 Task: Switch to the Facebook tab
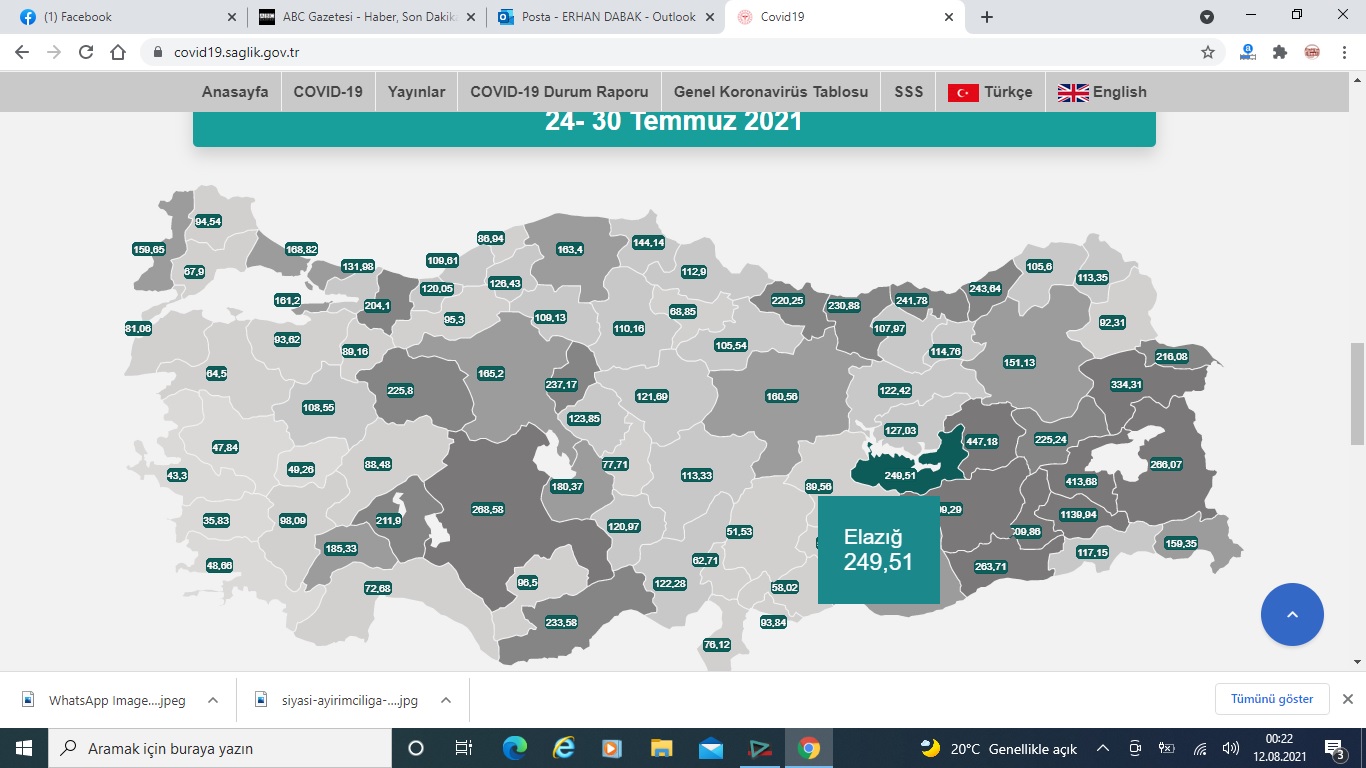[125, 17]
